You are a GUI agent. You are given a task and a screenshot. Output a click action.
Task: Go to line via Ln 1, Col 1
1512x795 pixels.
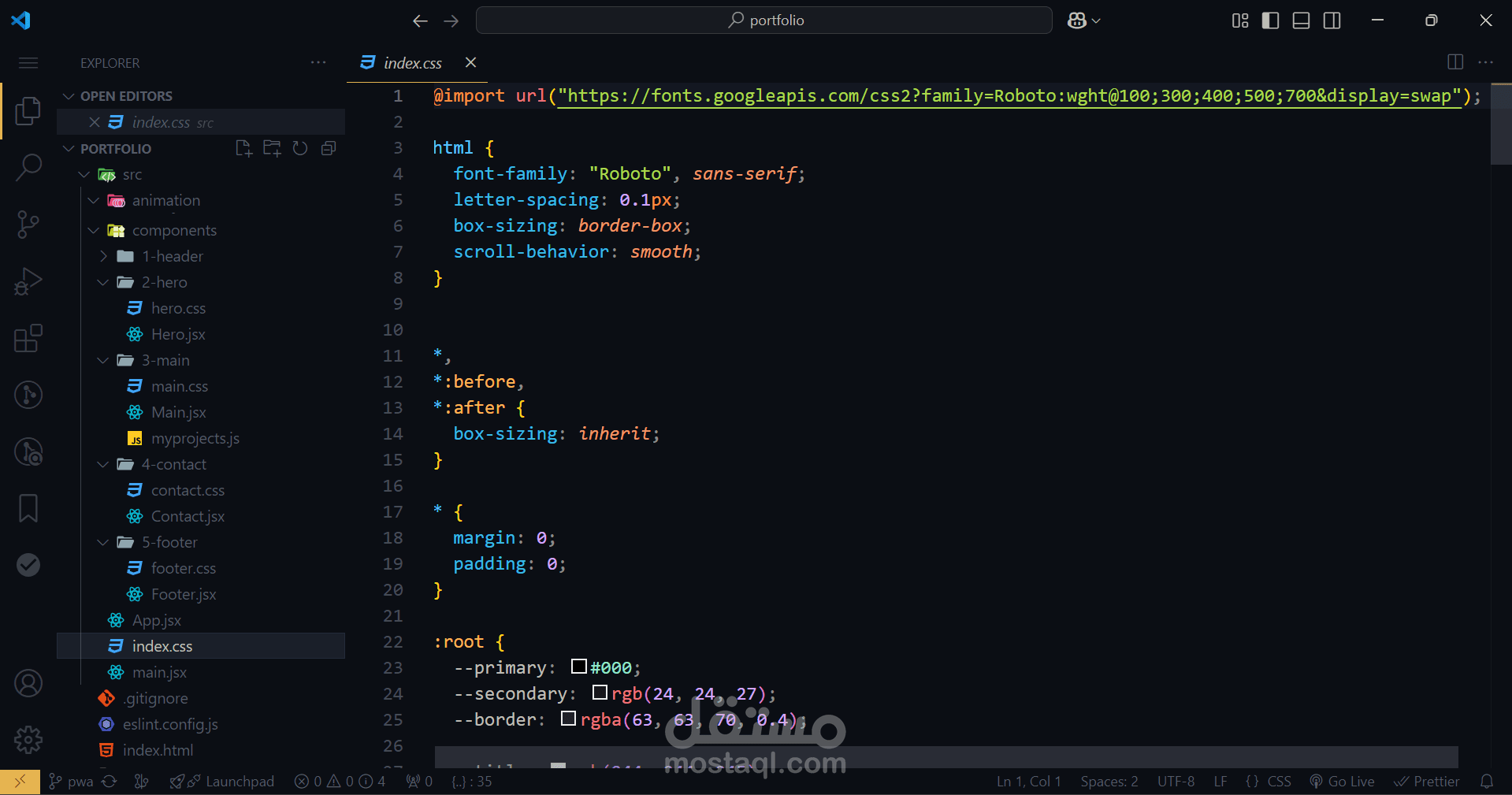[x=1028, y=781]
